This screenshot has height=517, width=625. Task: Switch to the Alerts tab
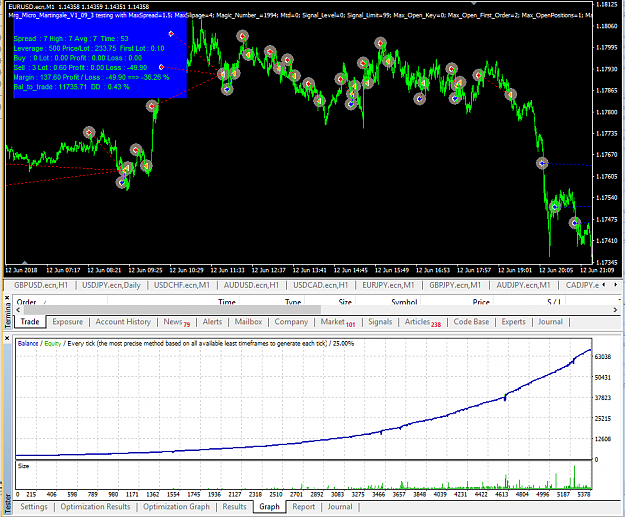click(212, 322)
